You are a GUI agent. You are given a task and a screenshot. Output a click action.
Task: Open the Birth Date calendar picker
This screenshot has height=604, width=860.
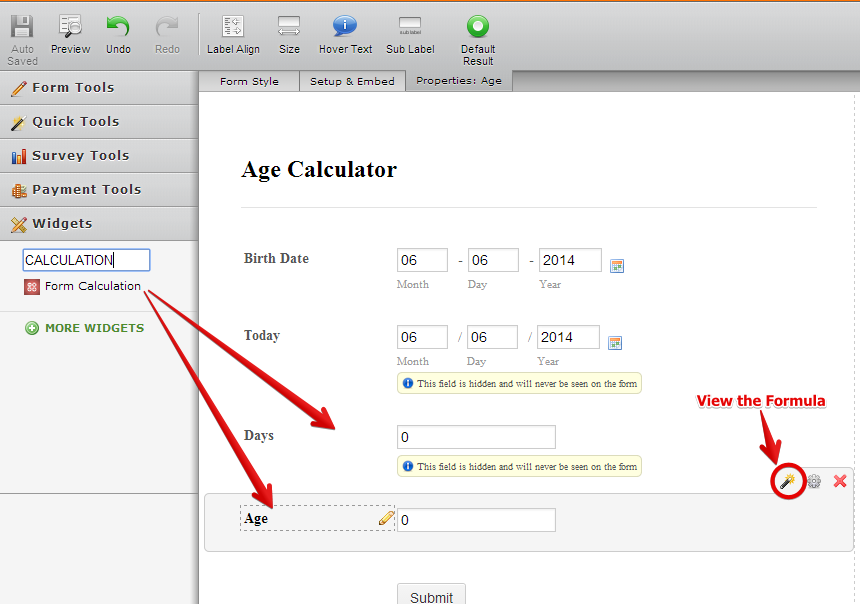(x=617, y=266)
